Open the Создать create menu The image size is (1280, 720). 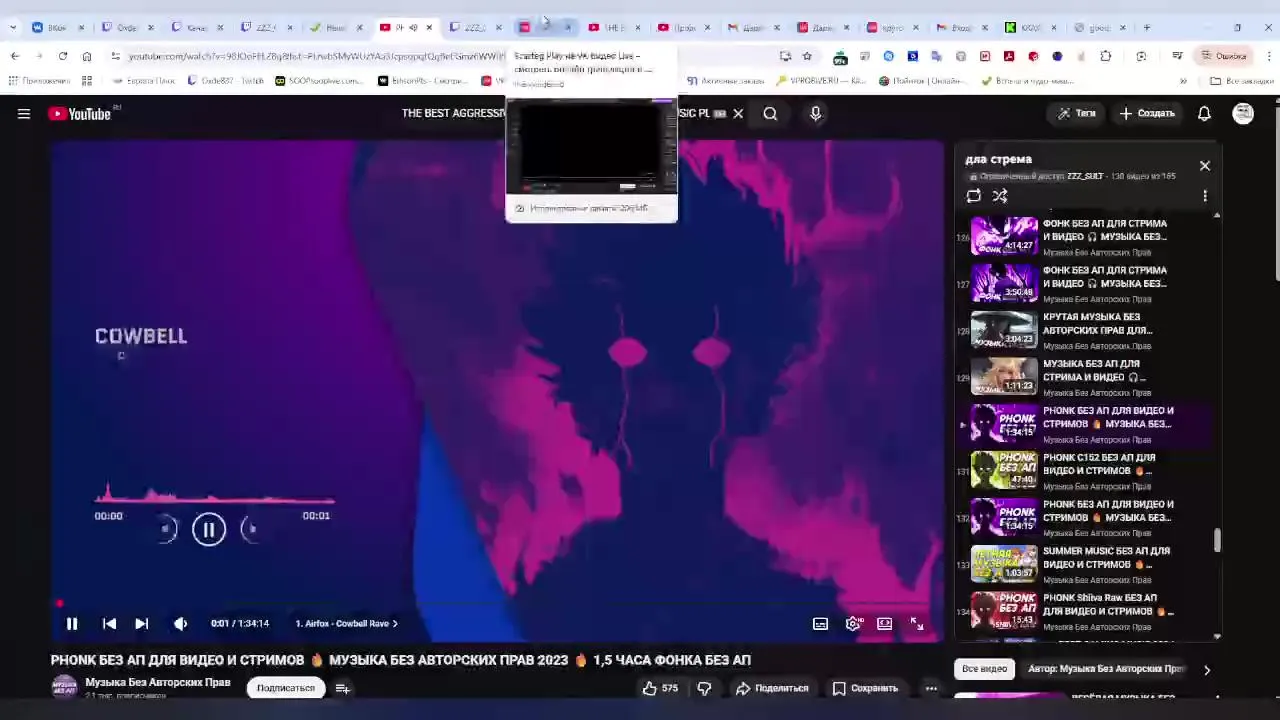(1146, 114)
